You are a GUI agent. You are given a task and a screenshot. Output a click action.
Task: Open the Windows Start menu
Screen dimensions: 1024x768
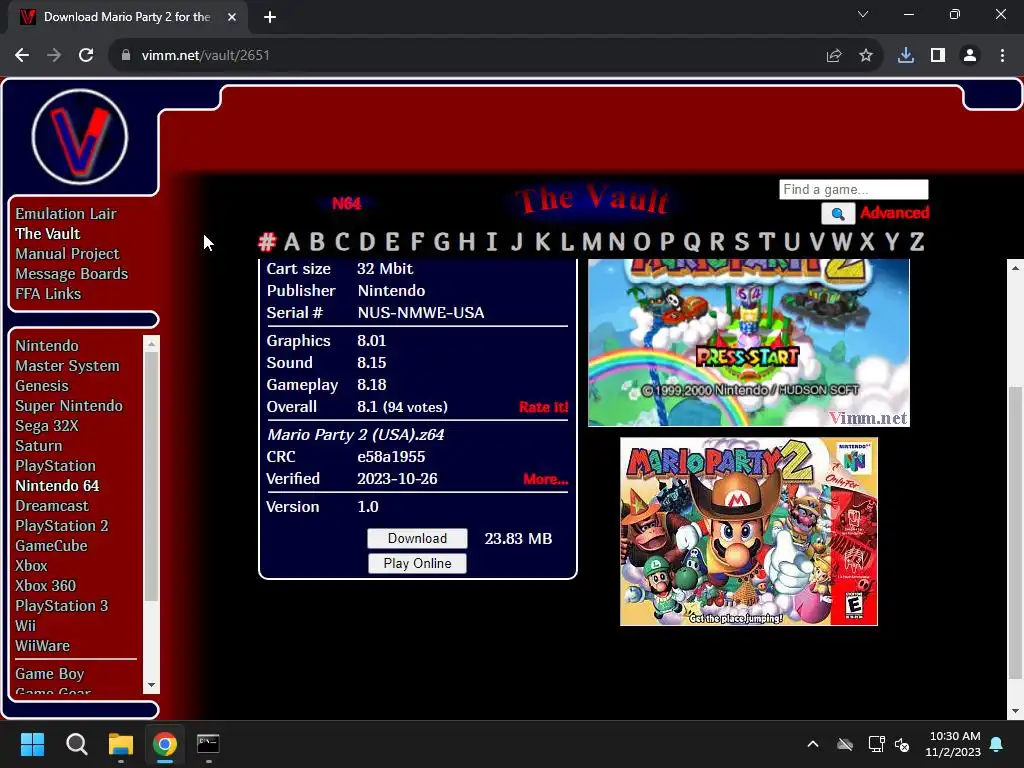point(32,744)
